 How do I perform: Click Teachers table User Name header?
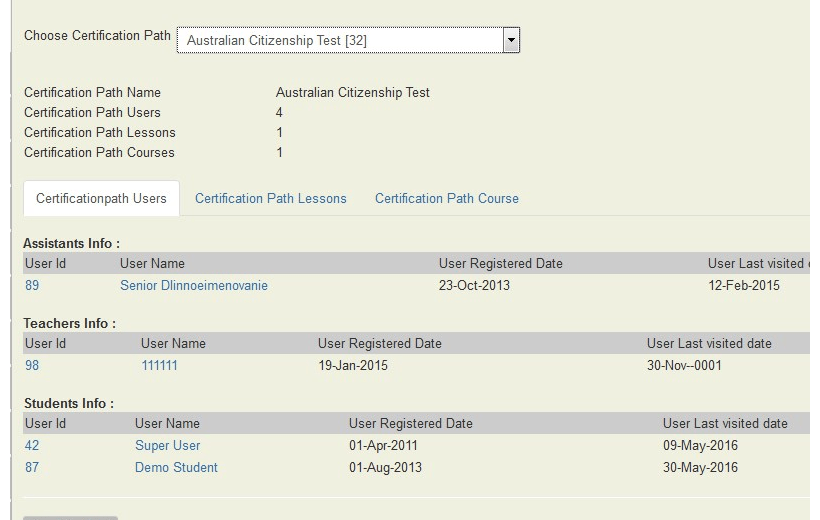(173, 343)
